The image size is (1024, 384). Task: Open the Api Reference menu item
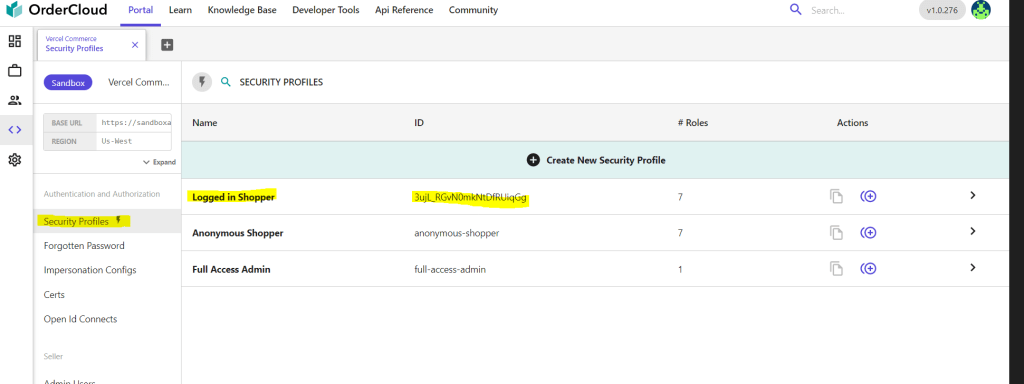[404, 10]
